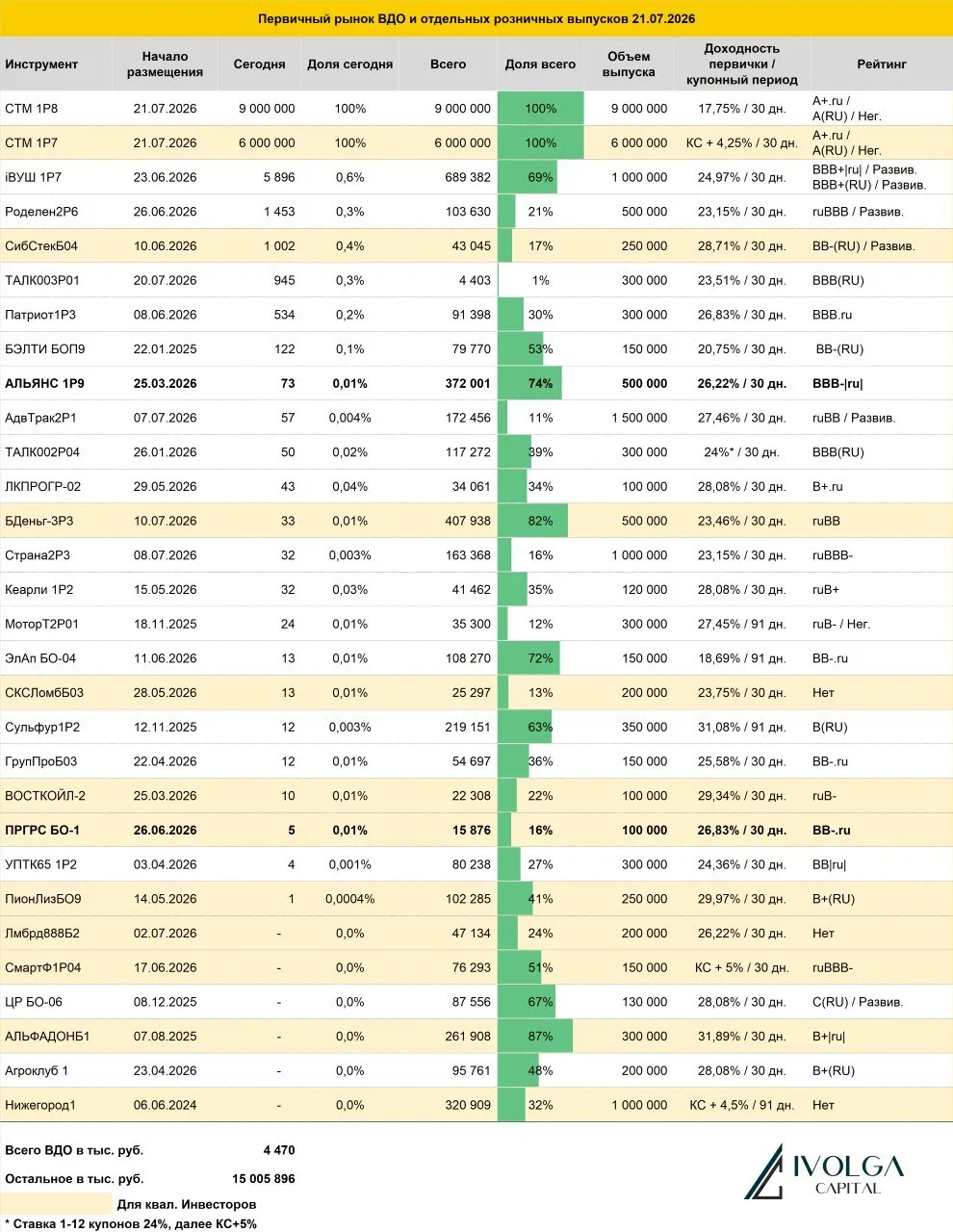Image resolution: width=953 pixels, height=1232 pixels.
Task: Select the Инструмент column header
Action: tap(41, 64)
